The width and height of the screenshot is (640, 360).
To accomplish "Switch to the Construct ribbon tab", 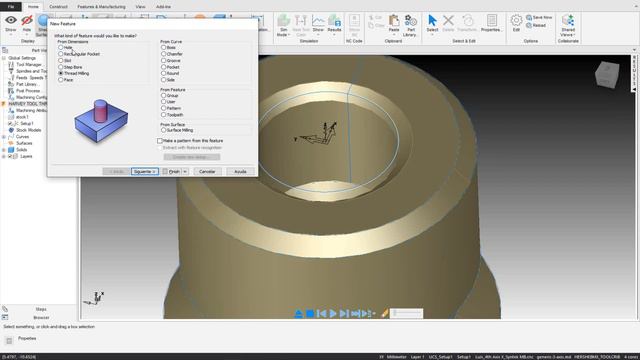I will click(58, 7).
